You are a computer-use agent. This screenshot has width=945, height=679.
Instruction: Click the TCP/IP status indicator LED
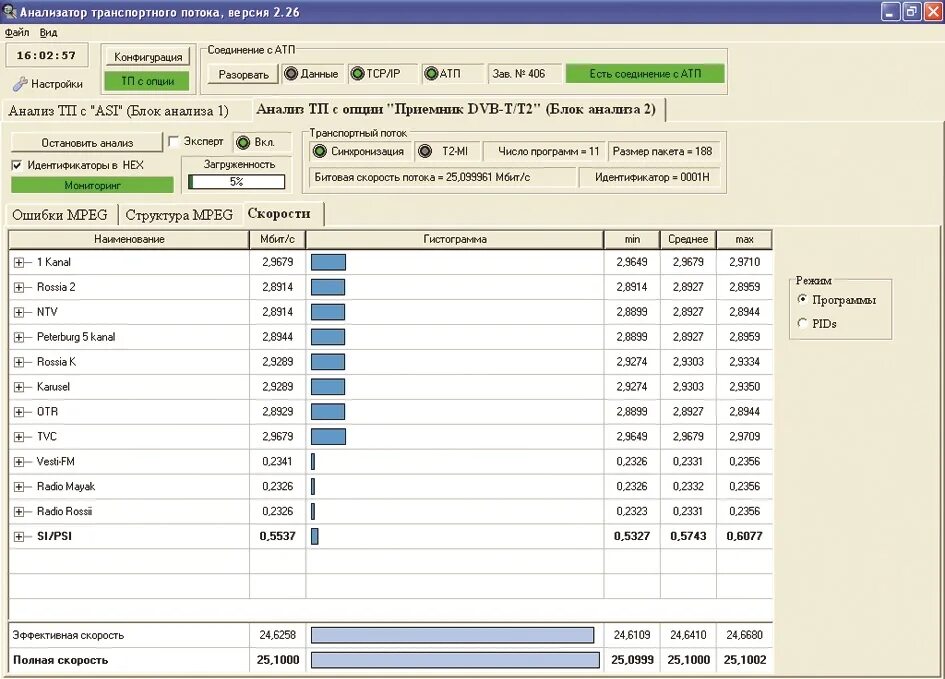[x=357, y=74]
